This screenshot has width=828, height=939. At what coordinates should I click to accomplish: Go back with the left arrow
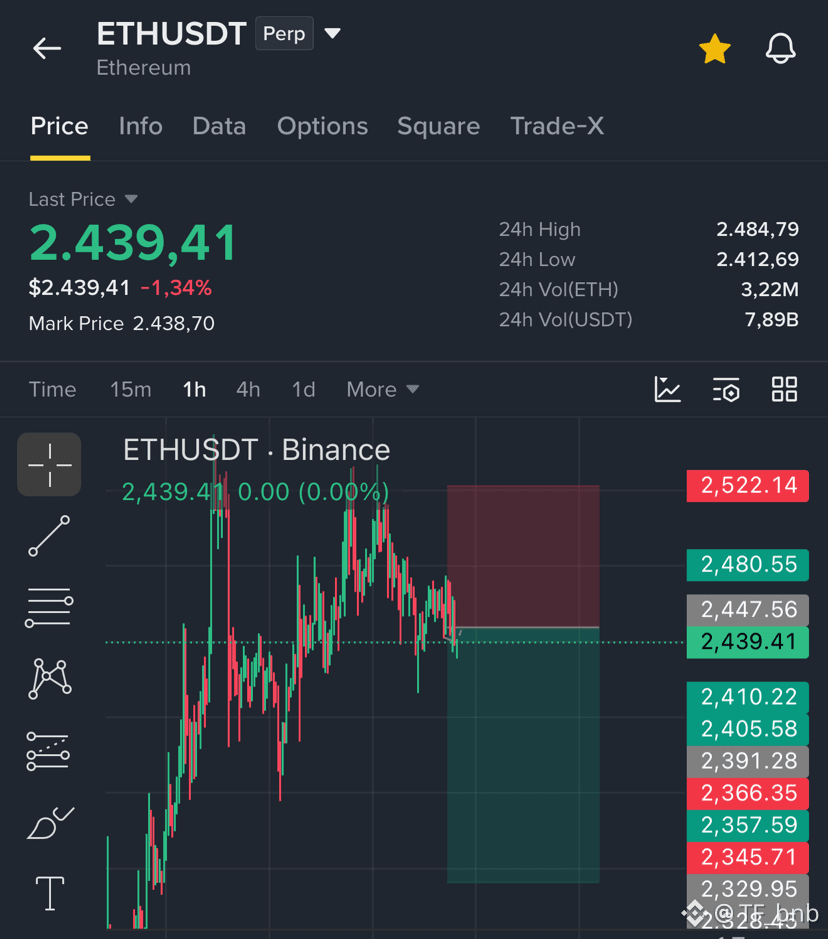click(47, 49)
